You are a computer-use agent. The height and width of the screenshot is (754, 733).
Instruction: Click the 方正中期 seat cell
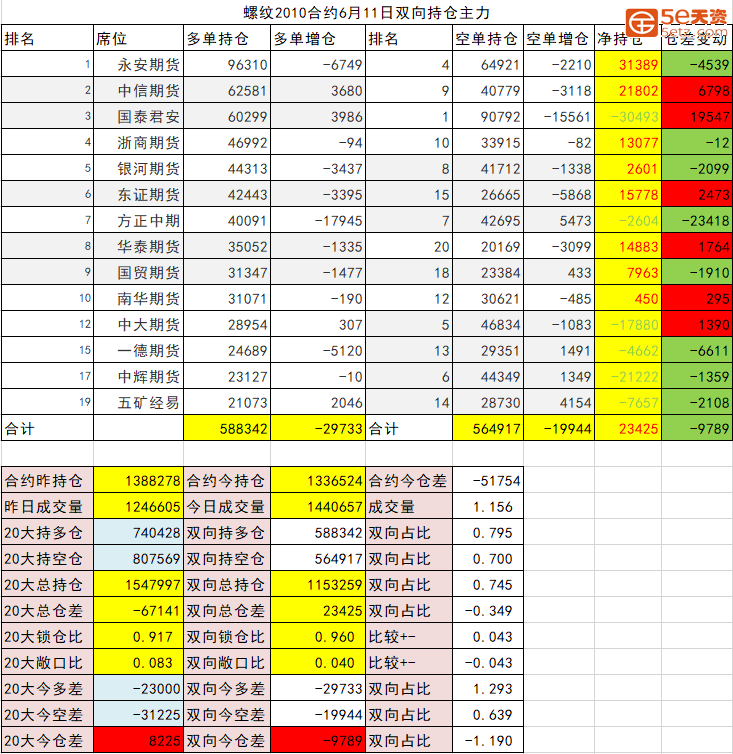[139, 220]
